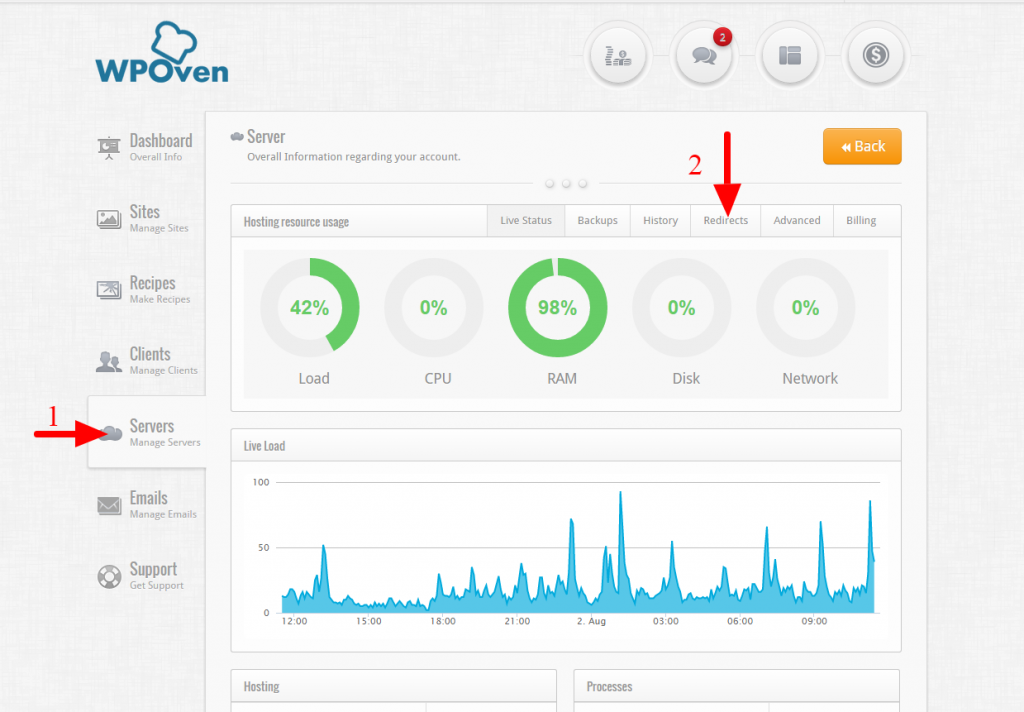
Task: Open the Backups tab
Action: pyautogui.click(x=597, y=221)
